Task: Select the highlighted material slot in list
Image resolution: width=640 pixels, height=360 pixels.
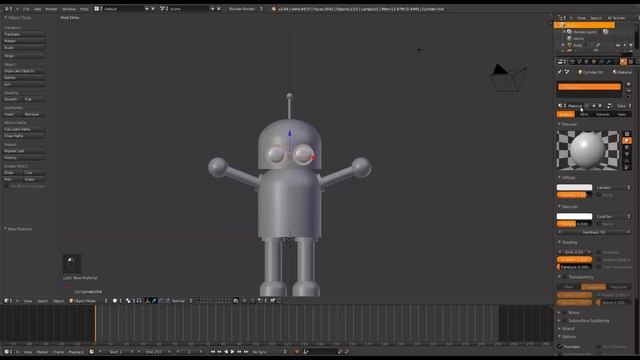Action: point(589,87)
